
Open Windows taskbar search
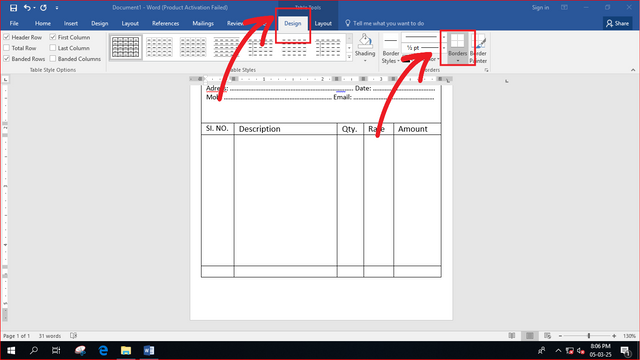pos(34,351)
